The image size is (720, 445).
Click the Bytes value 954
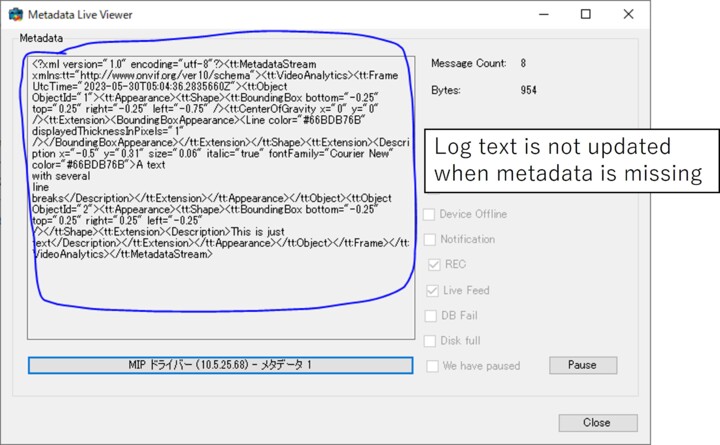pos(528,90)
